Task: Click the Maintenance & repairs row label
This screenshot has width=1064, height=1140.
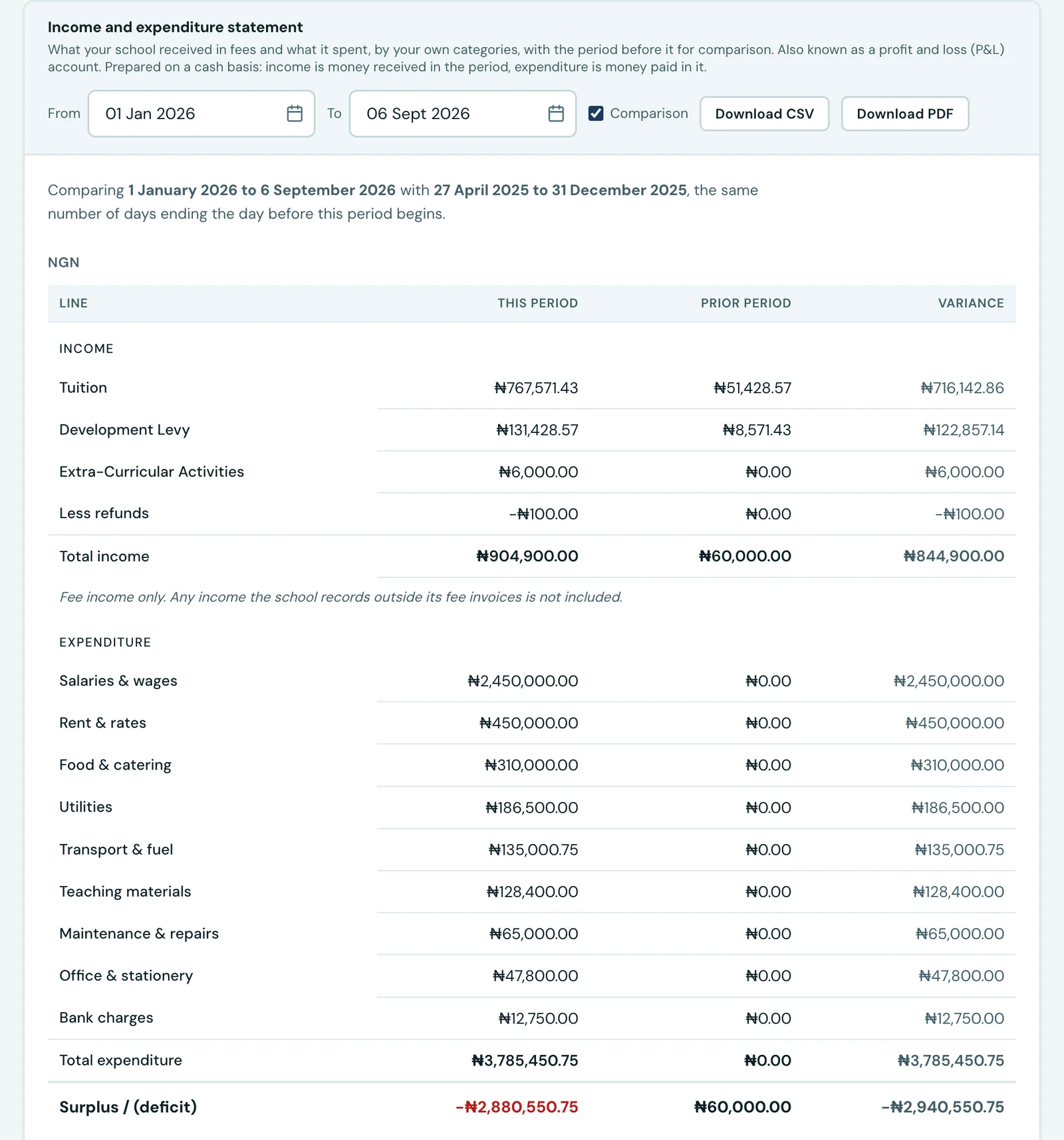Action: point(139,934)
